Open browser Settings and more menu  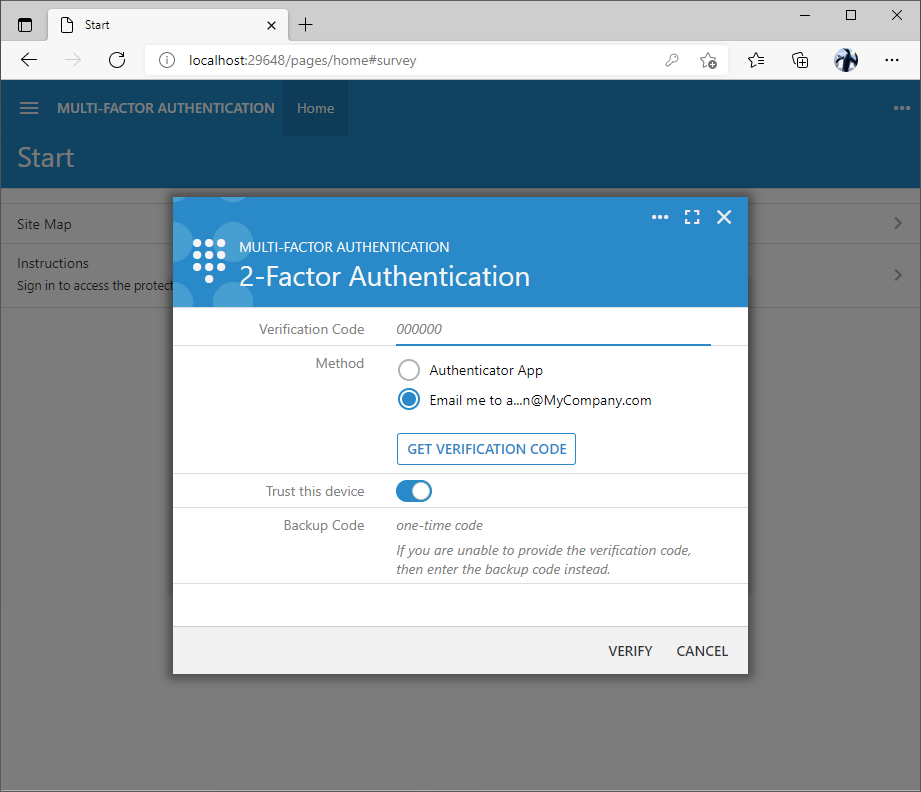coord(892,60)
